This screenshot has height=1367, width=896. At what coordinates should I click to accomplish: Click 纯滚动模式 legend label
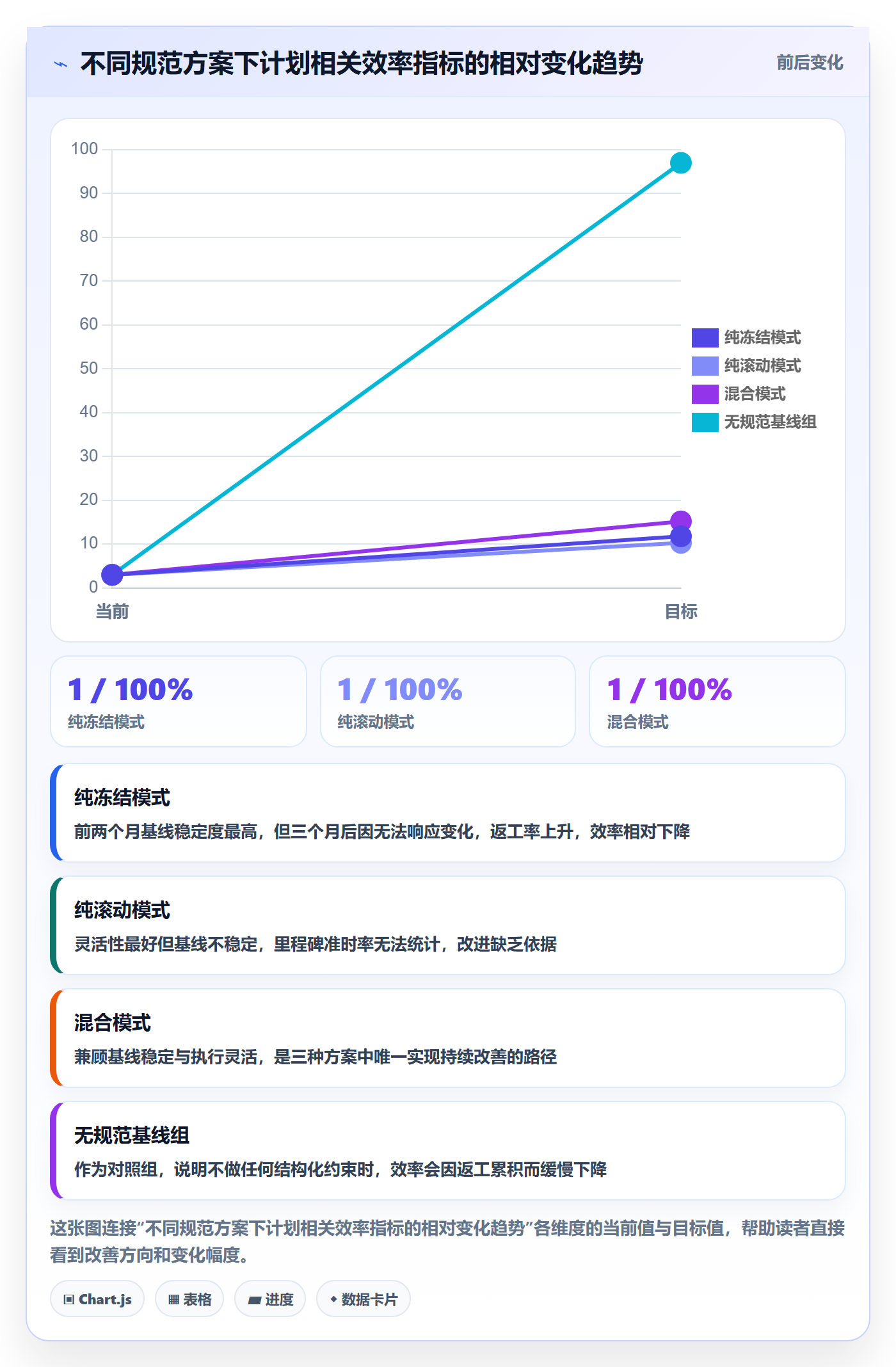762,366
